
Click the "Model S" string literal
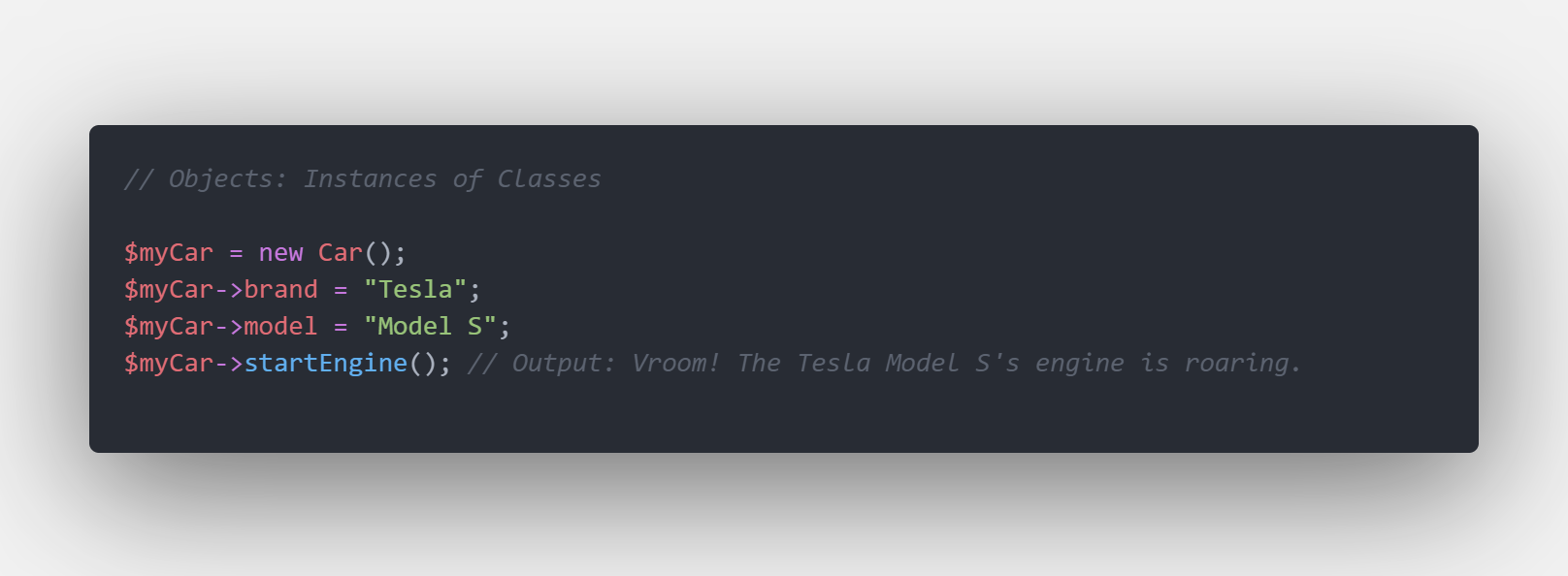pyautogui.click(x=430, y=327)
